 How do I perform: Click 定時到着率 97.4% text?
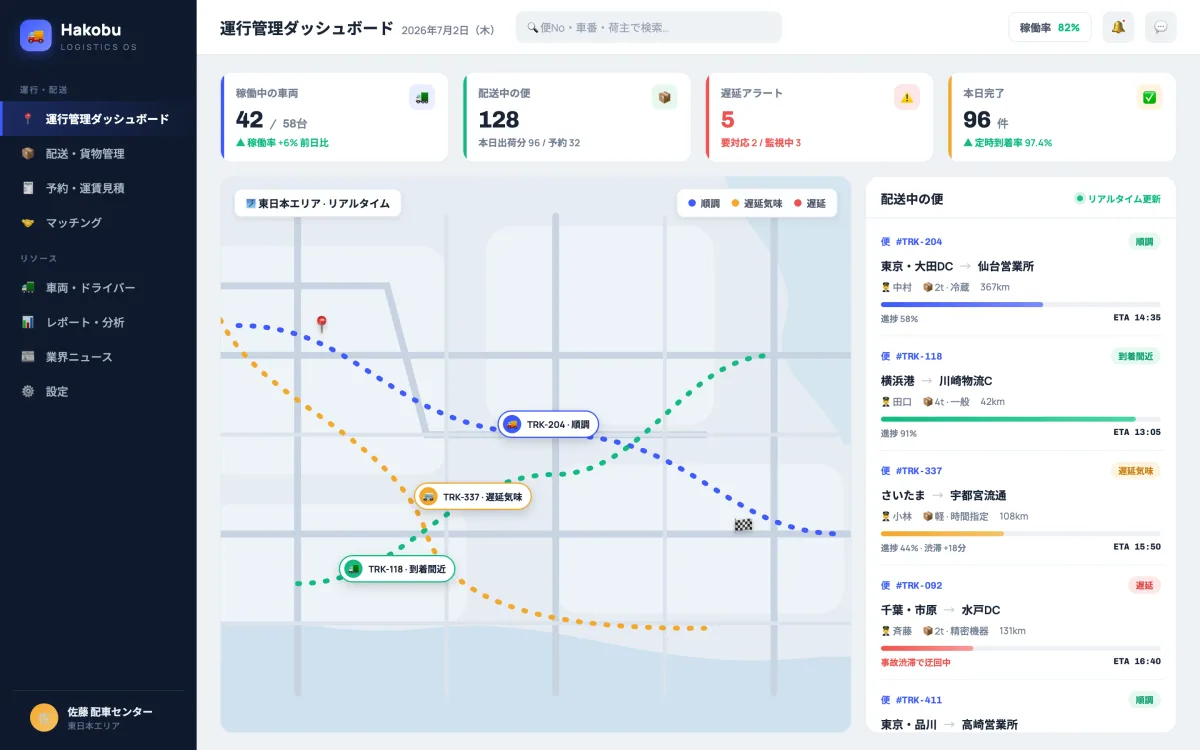(x=1007, y=143)
